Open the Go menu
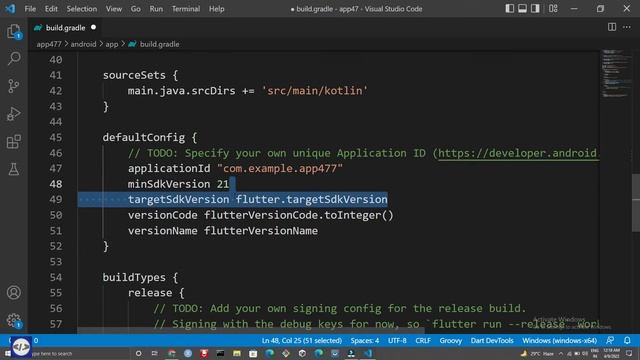The image size is (640, 360). click(x=136, y=9)
